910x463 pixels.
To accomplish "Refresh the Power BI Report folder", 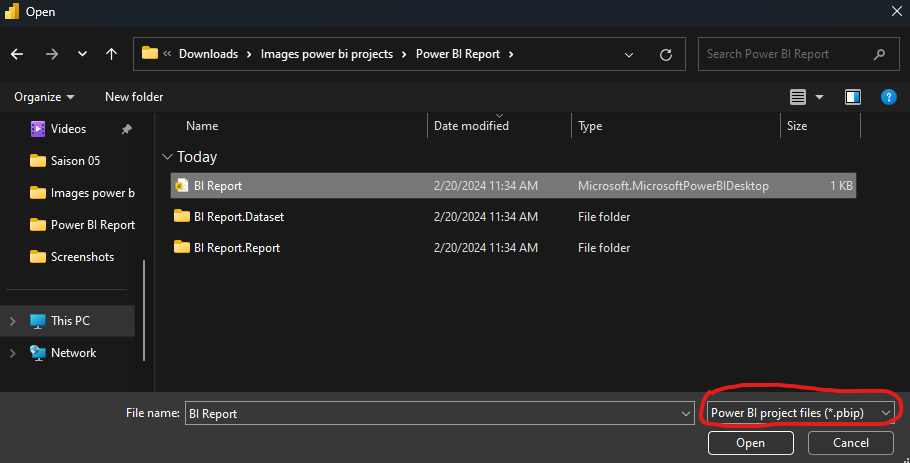I will click(666, 55).
